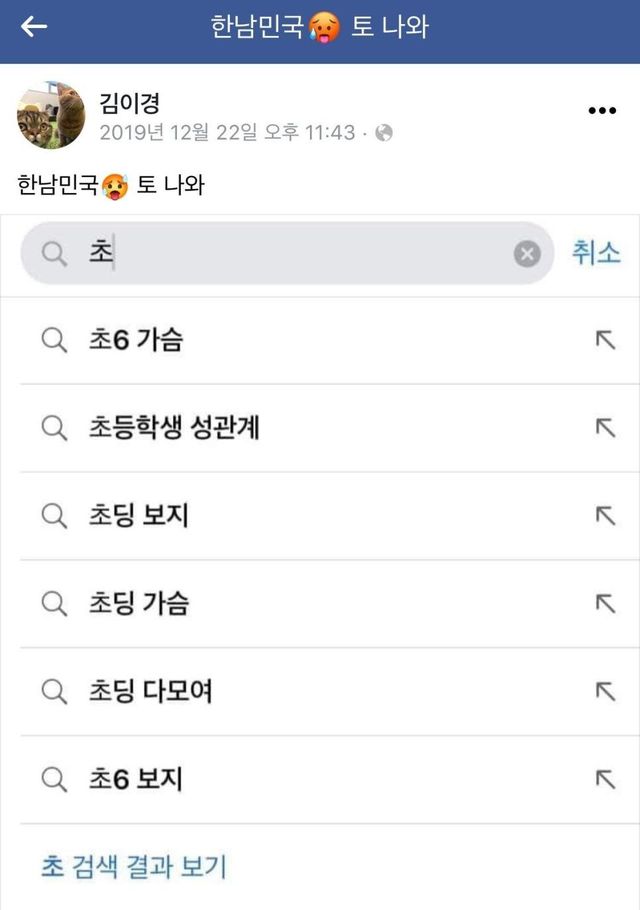Open the three-dot post options menu
Viewport: 640px width, 910px height.
pyautogui.click(x=602, y=111)
